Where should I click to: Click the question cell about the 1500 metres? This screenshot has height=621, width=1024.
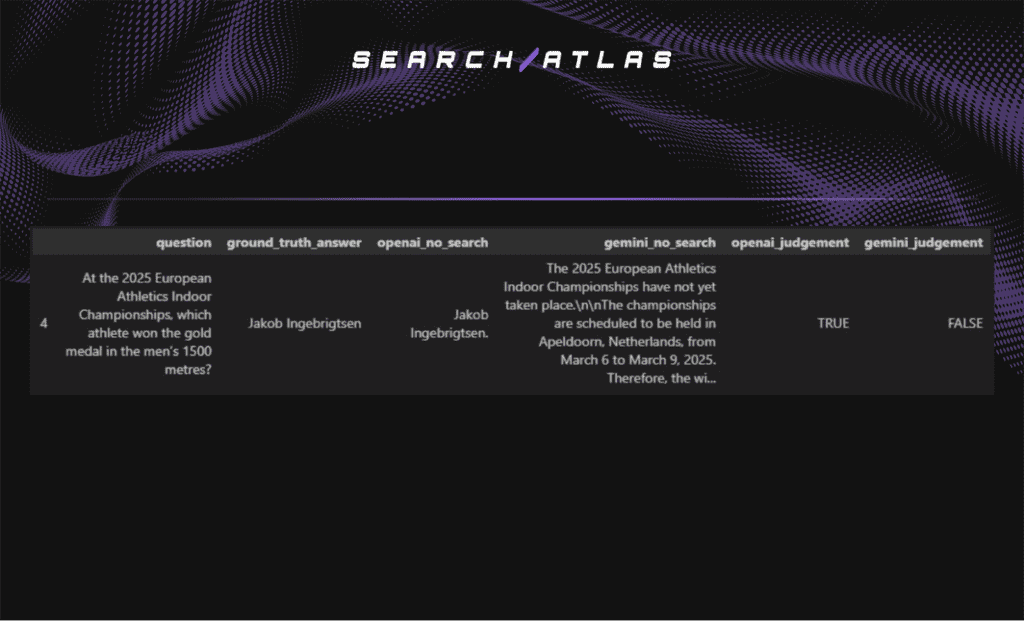point(147,324)
